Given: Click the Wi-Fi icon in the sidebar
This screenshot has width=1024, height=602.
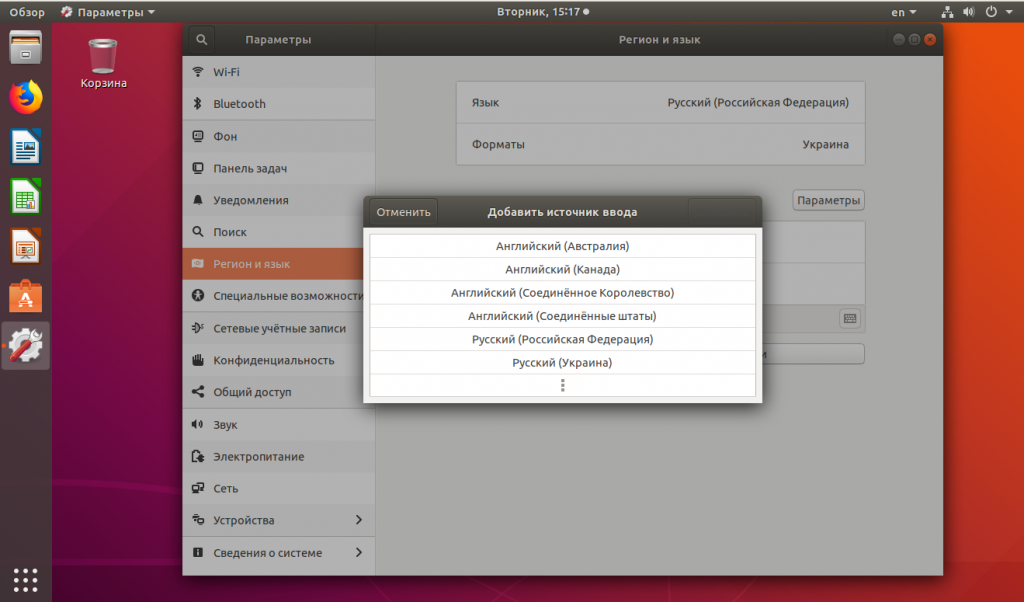Looking at the screenshot, I should (198, 72).
